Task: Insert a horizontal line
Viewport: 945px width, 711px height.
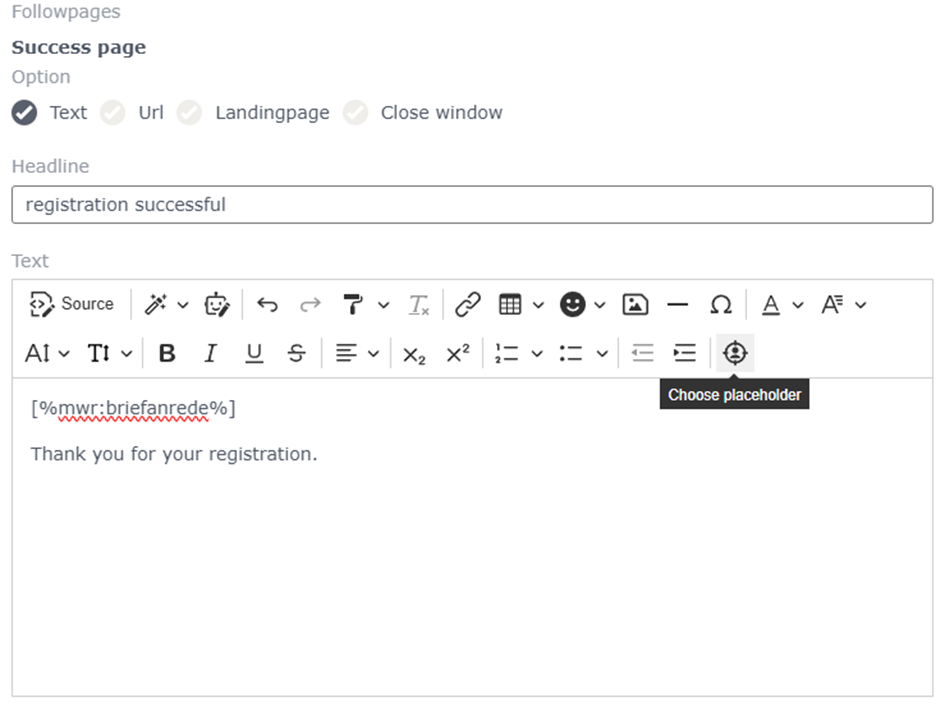Action: click(x=678, y=304)
